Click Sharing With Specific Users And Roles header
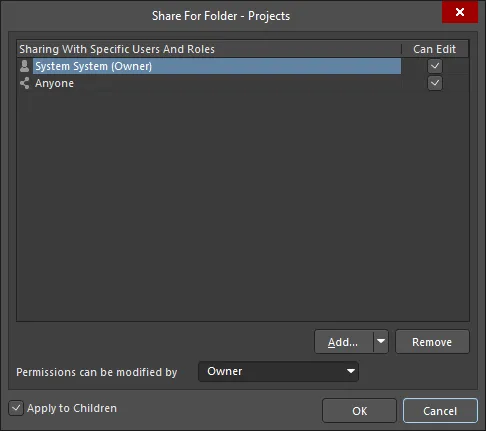 117,49
